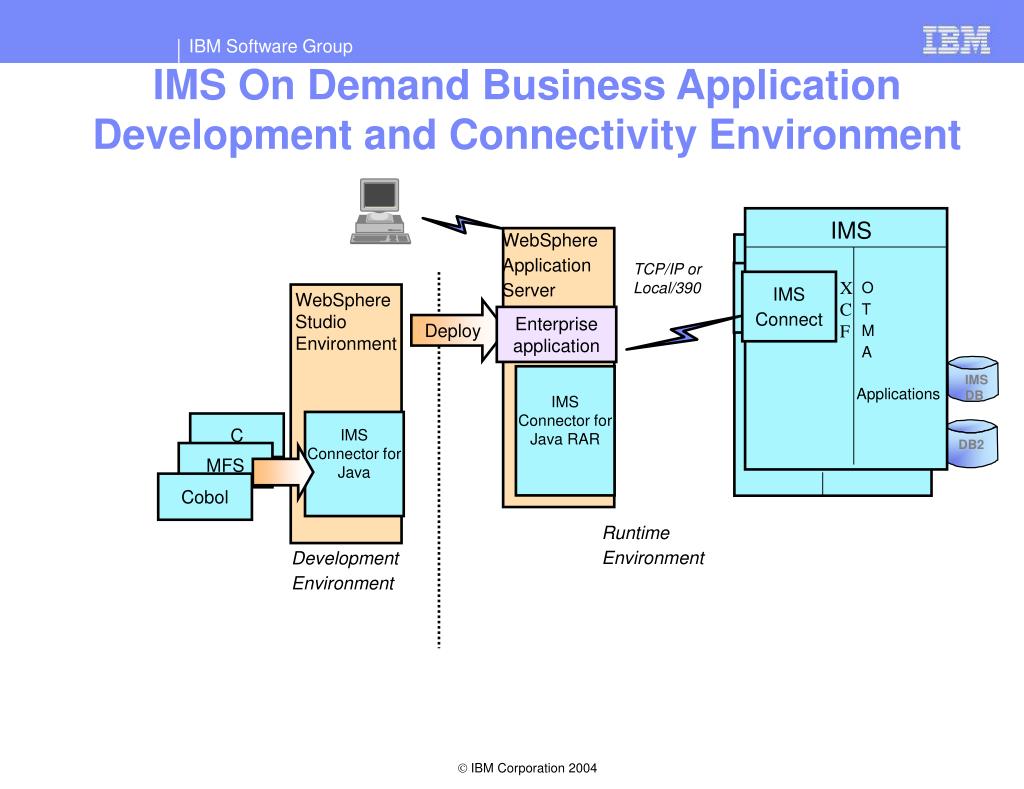Viewport: 1024px width, 789px height.
Task: Select the Enterprise application box
Action: [556, 334]
